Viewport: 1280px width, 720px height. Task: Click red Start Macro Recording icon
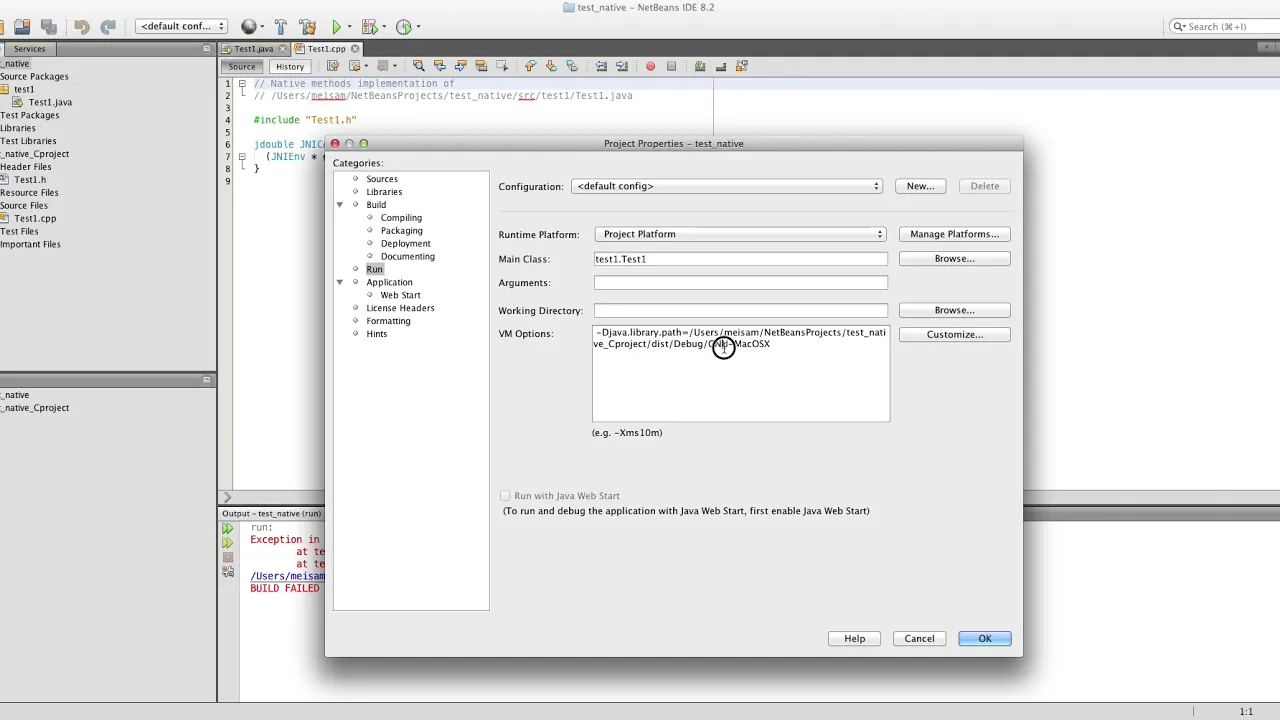click(x=650, y=66)
